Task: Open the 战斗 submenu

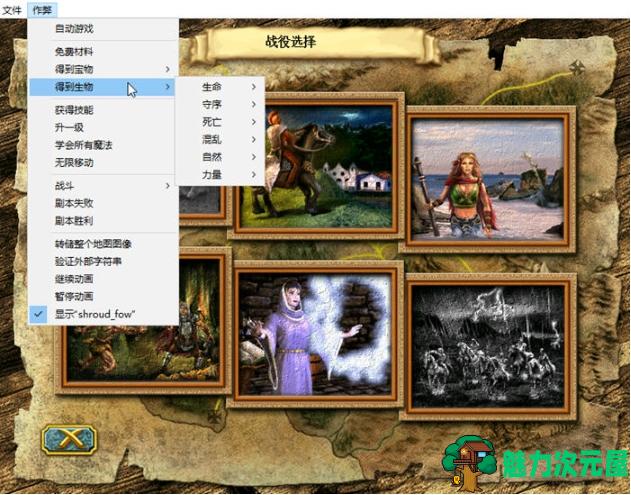Action: point(104,186)
